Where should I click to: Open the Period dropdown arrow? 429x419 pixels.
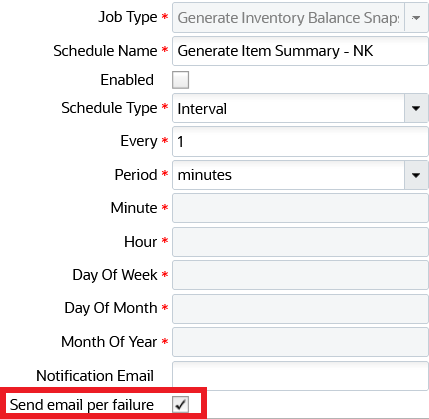click(416, 175)
